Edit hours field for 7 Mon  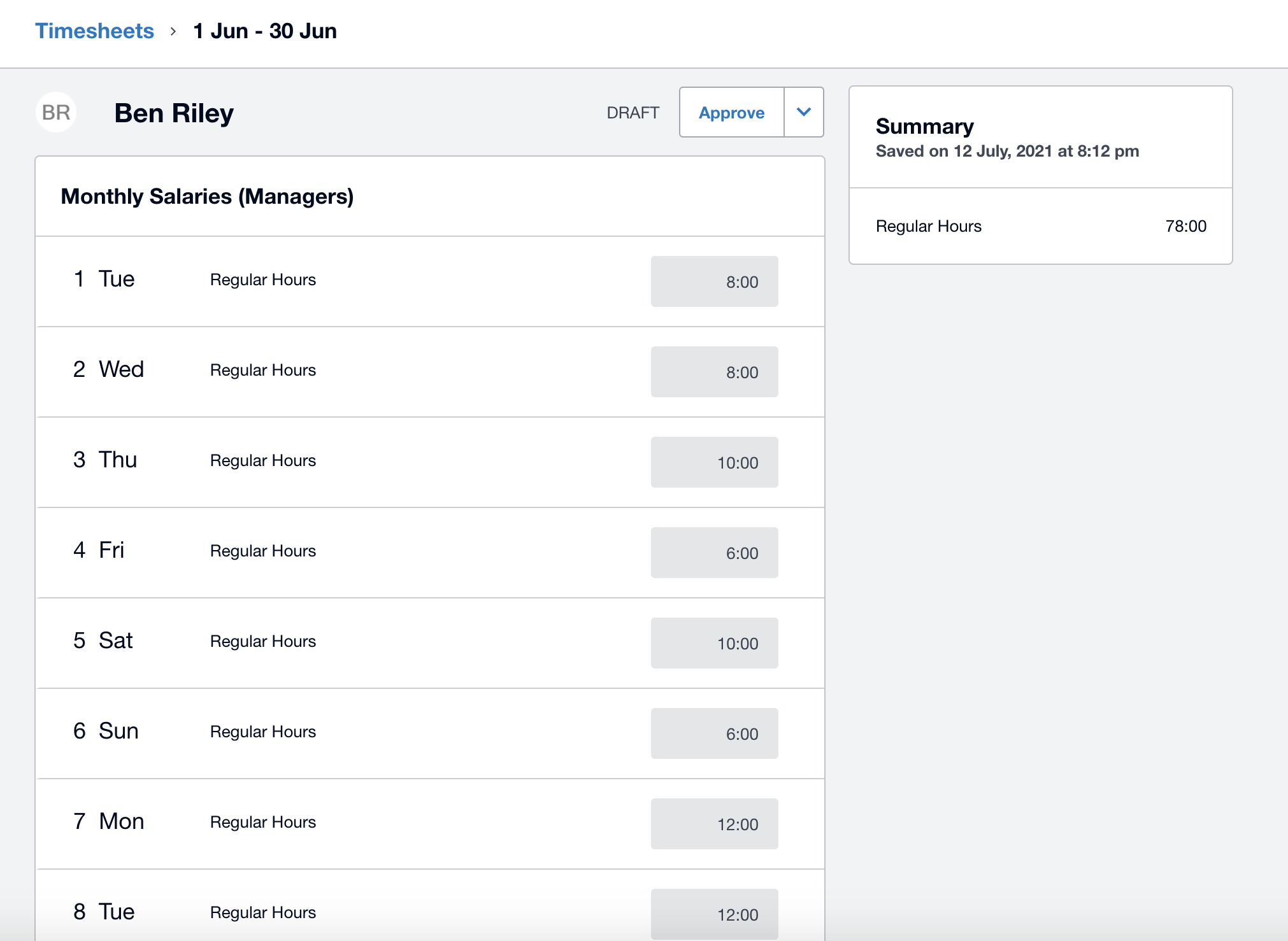pos(714,824)
